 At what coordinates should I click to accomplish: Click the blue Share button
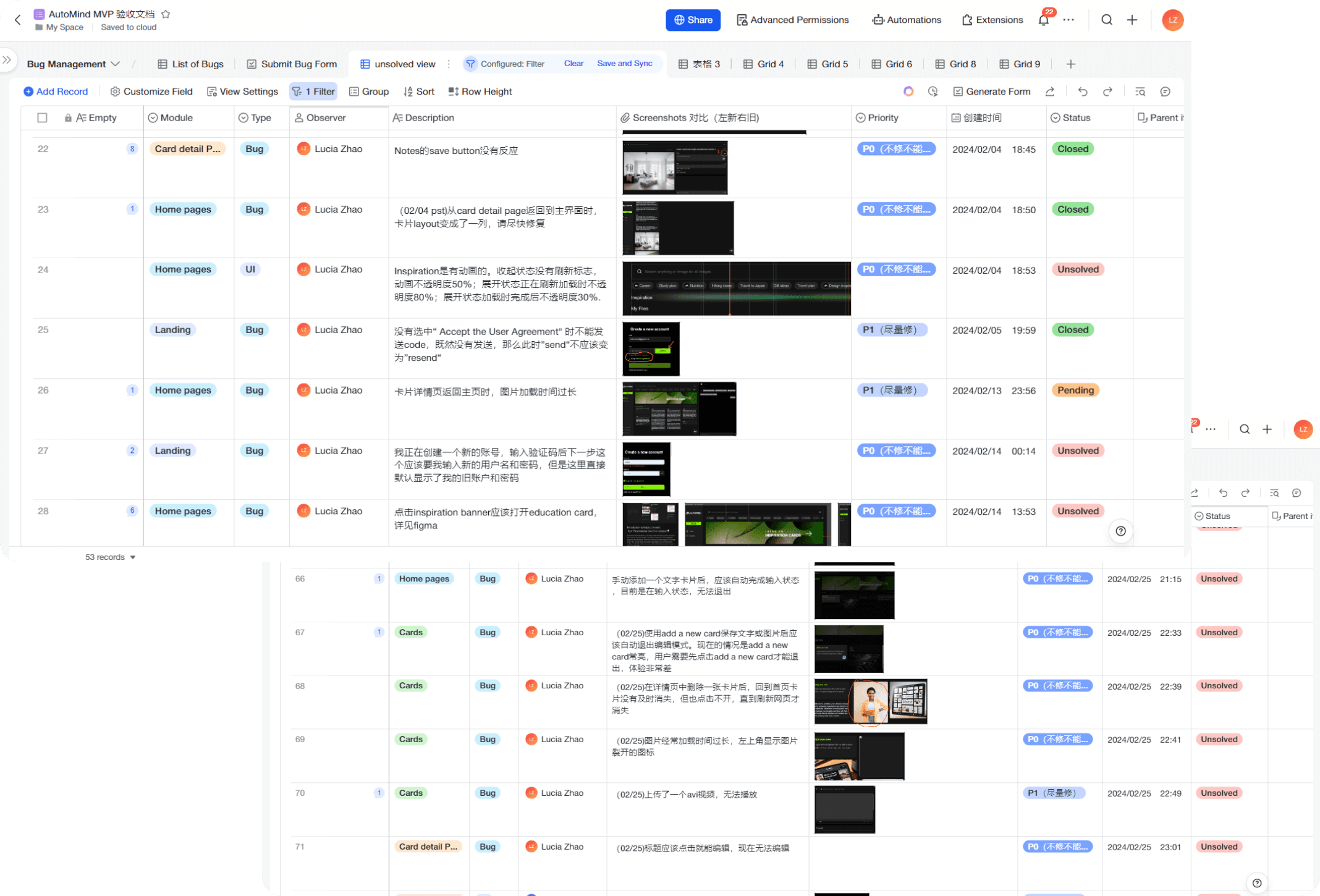pyautogui.click(x=693, y=20)
